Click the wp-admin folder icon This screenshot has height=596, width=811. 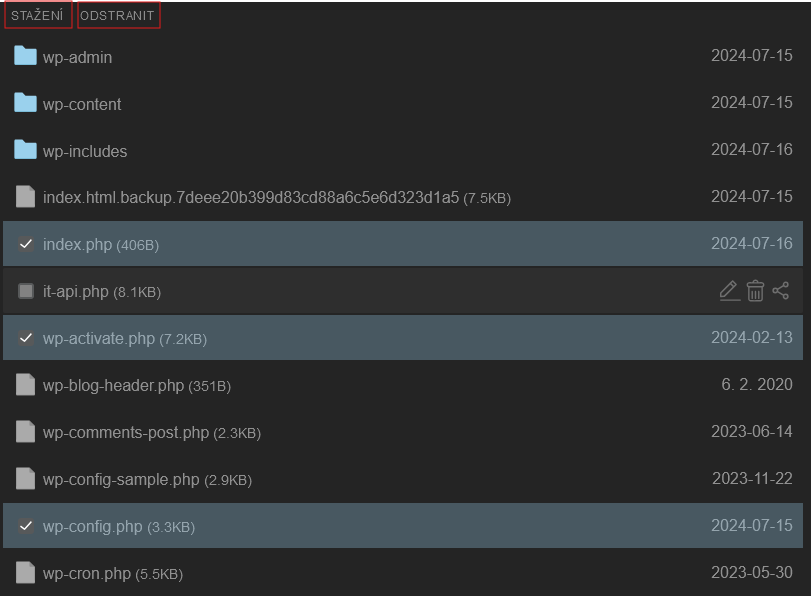coord(25,56)
